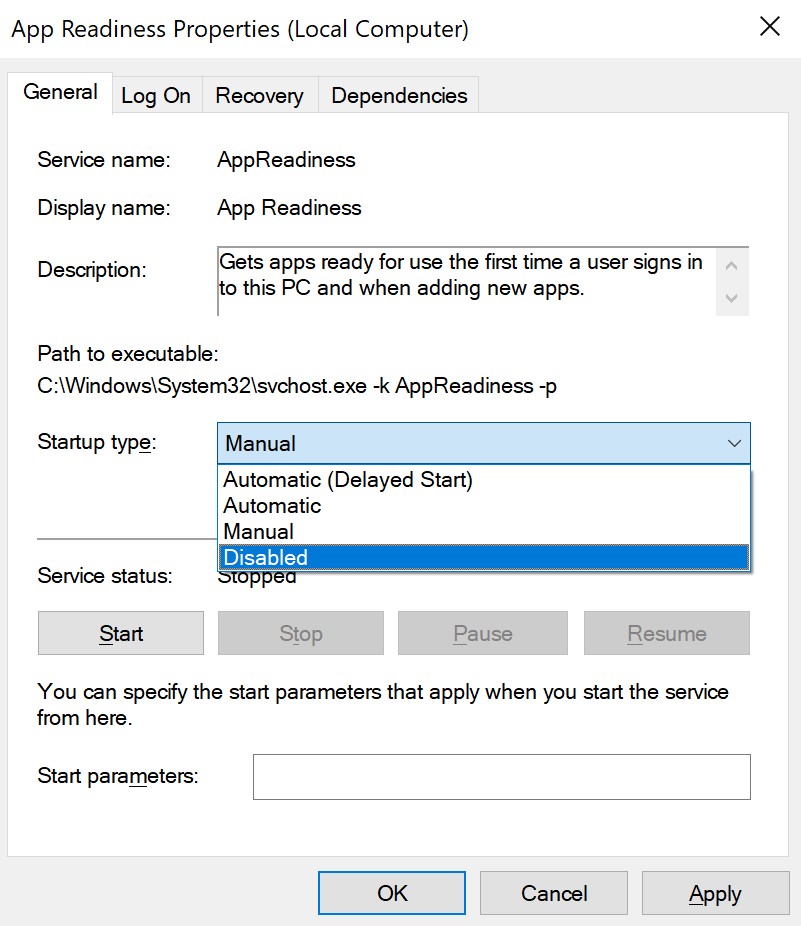
Task: Confirm changes with the OK button
Action: pyautogui.click(x=392, y=893)
